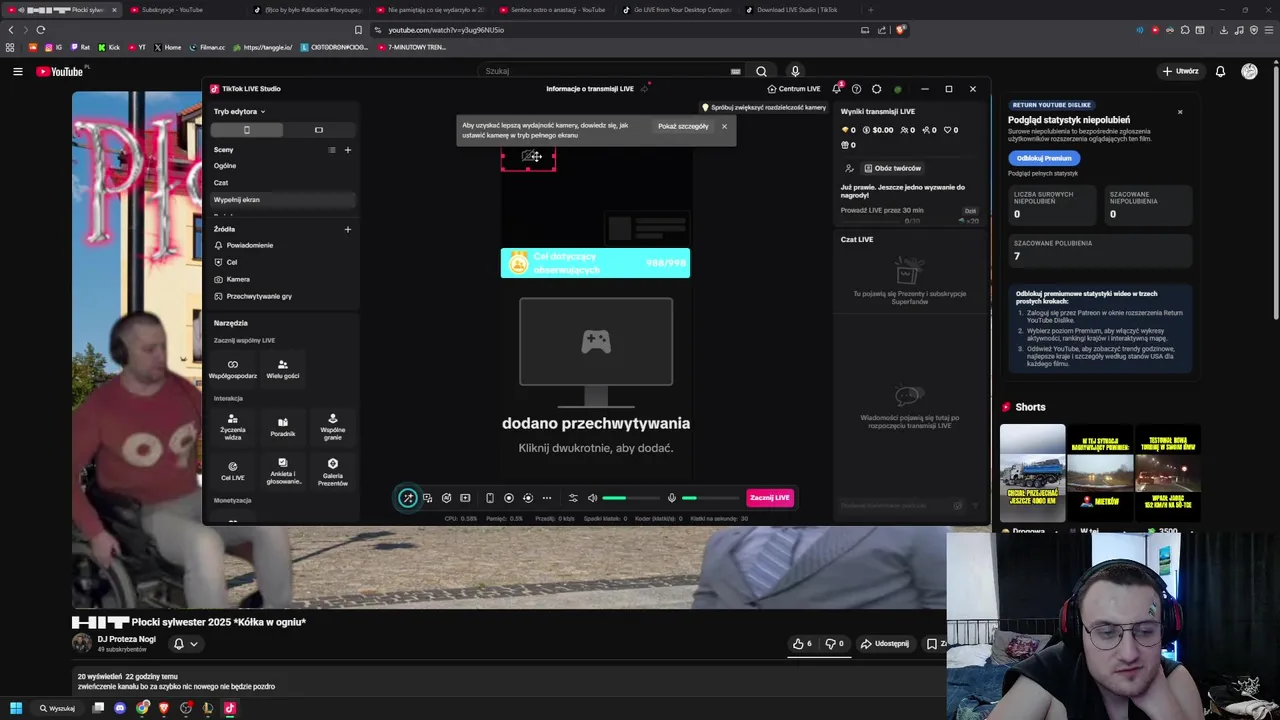Open DJ Proteza Nogi channel link
1280x720 pixels.
126,639
